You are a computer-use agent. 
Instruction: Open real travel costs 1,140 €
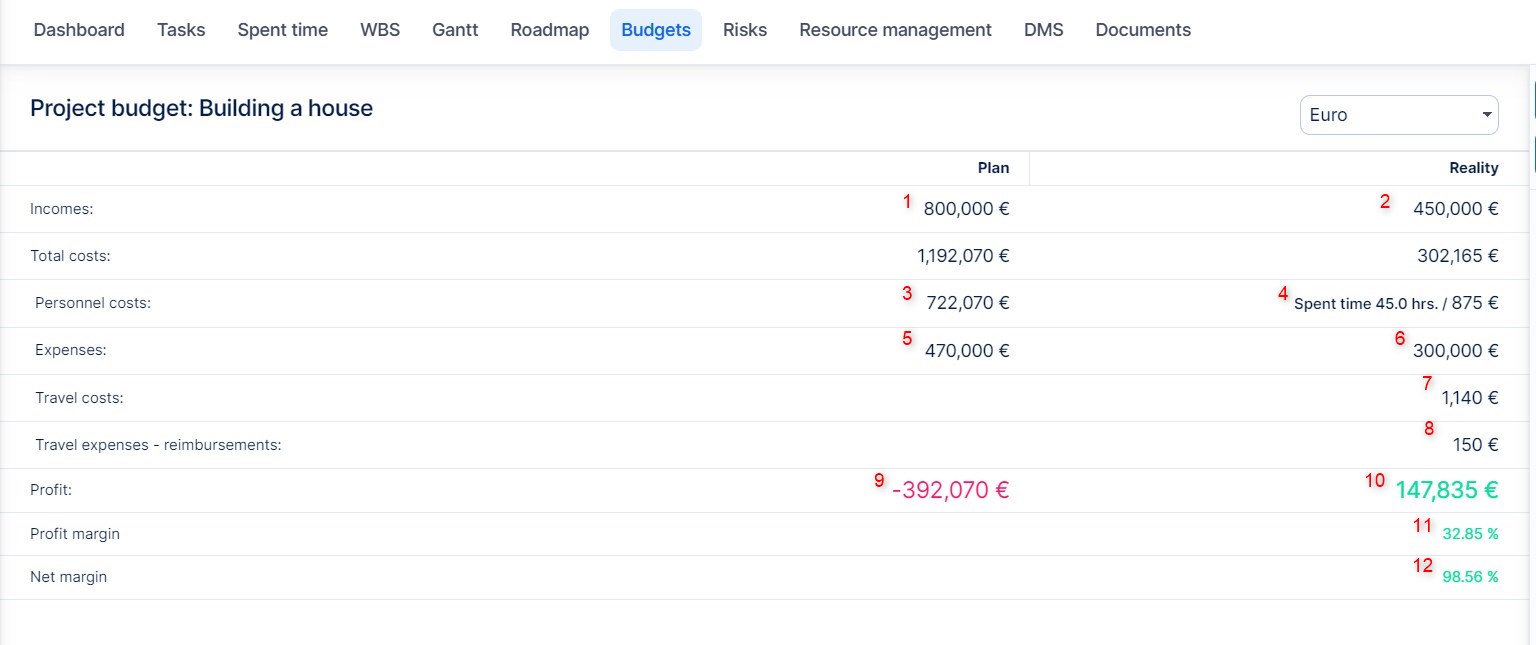tap(1469, 398)
